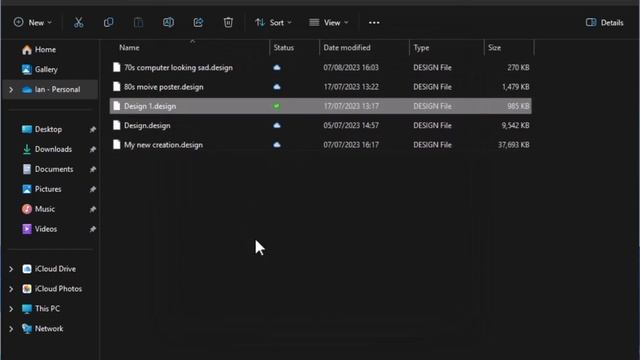Click green synced checkmark for Design 1.design
This screenshot has height=360, width=640.
(277, 106)
